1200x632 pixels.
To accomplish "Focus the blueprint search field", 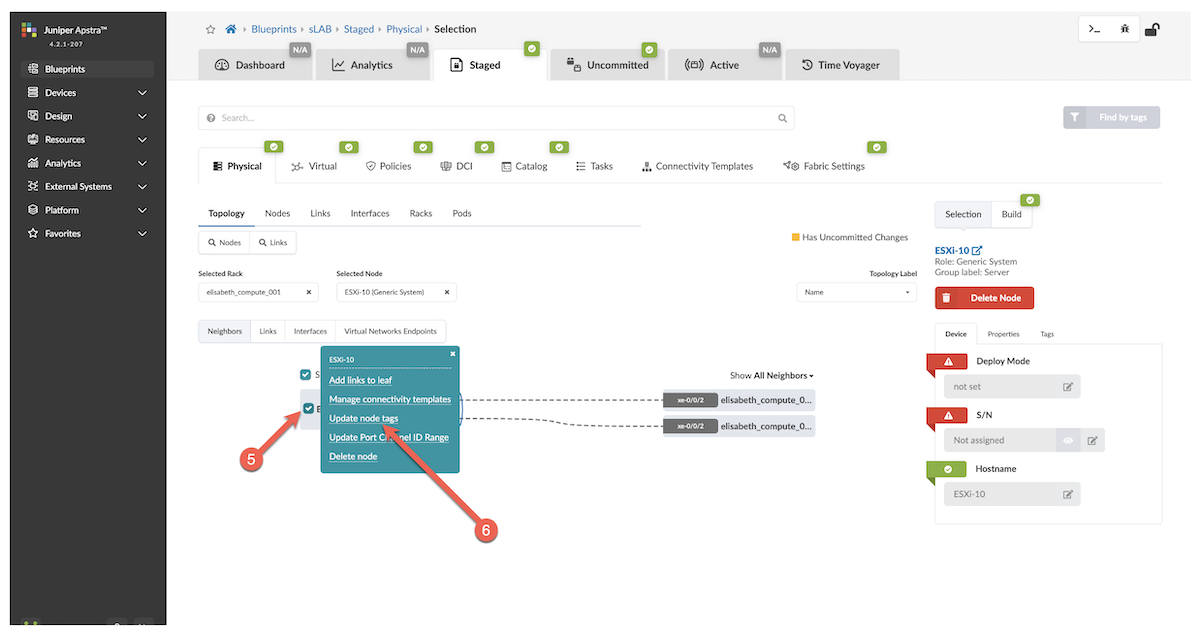I will tap(497, 118).
